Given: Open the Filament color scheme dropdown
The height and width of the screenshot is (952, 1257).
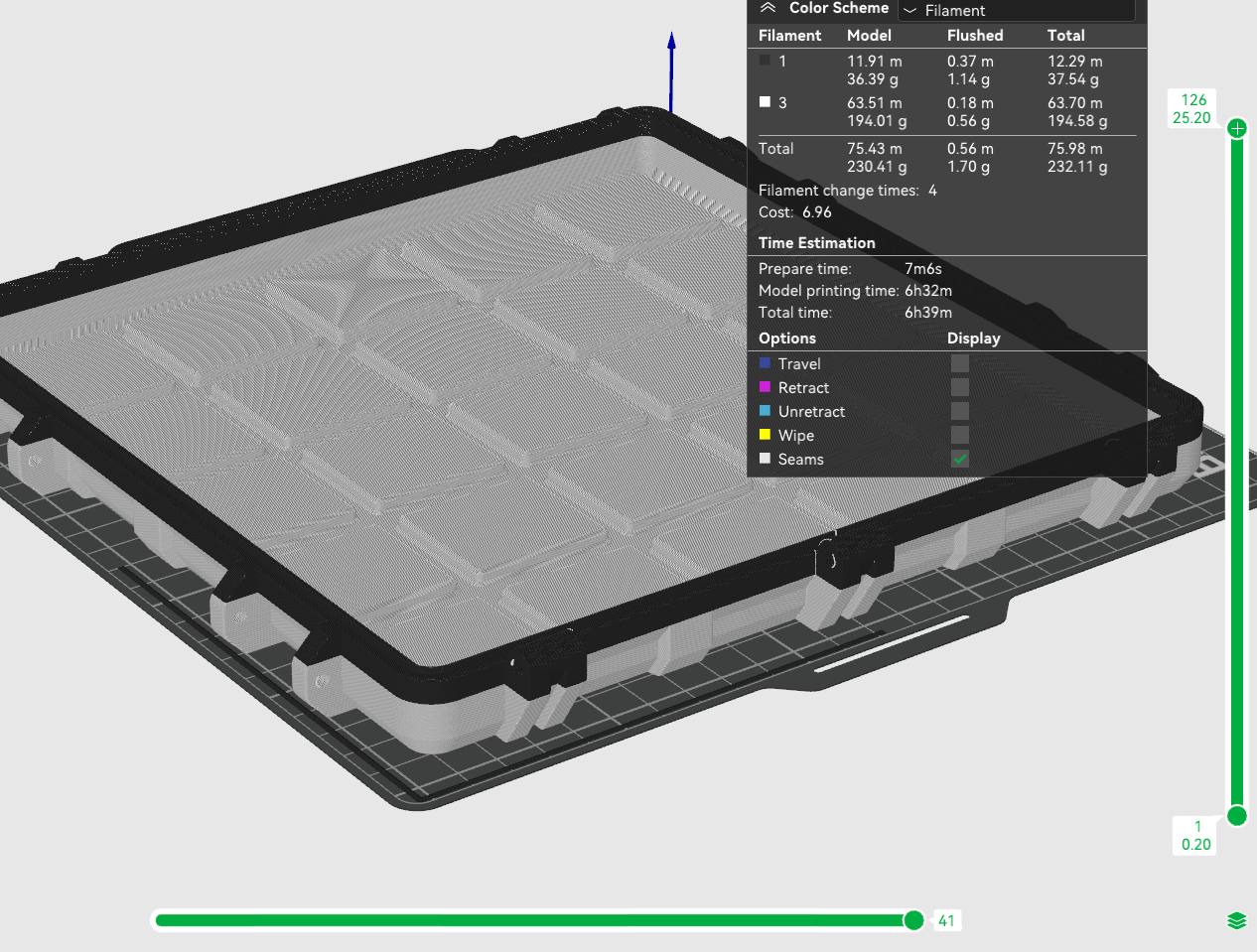Looking at the screenshot, I should pyautogui.click(x=1016, y=10).
